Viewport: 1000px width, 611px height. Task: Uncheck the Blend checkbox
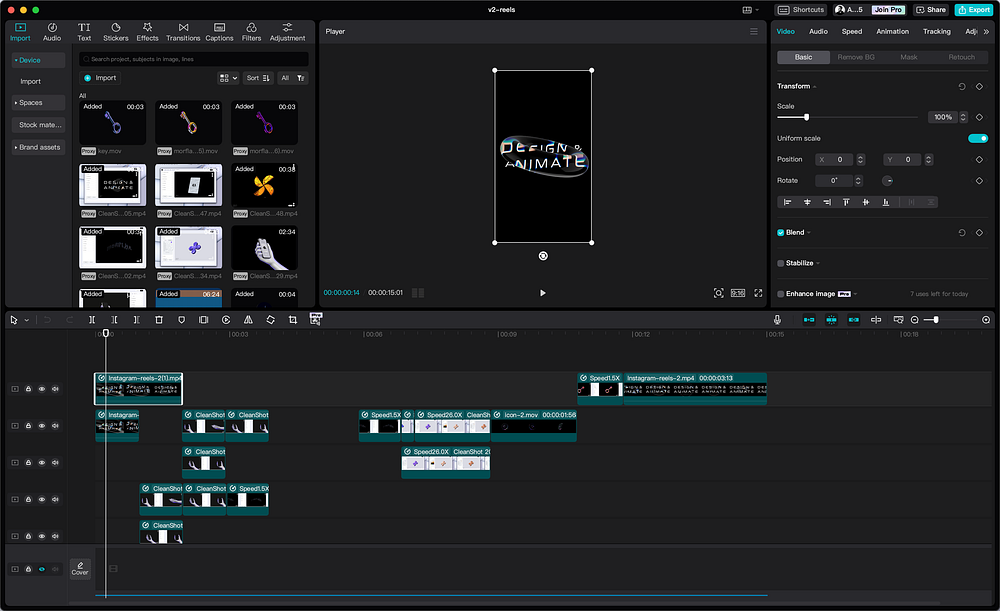[x=781, y=232]
